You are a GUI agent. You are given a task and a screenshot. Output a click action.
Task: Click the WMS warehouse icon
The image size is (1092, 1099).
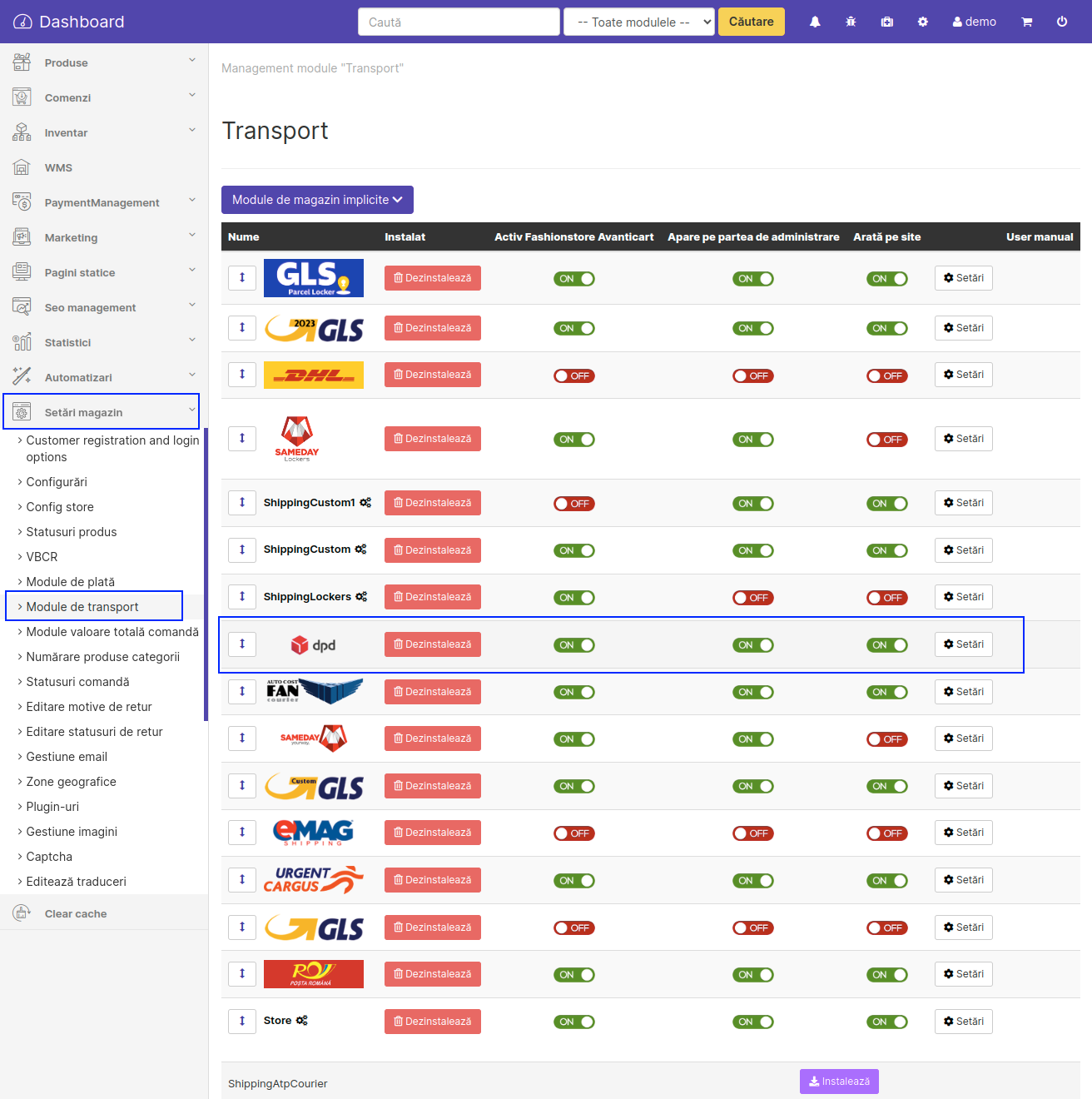pos(22,167)
